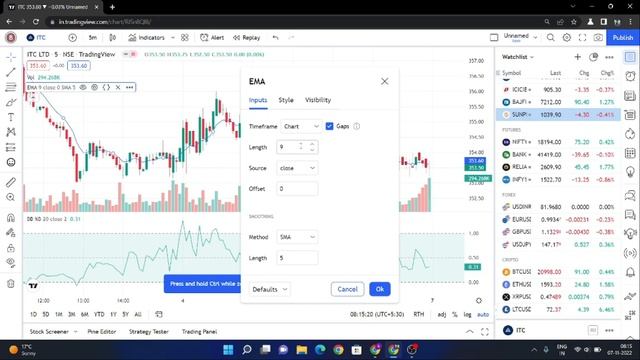The width and height of the screenshot is (640, 360).
Task: Set chart range to 1D
Action: [33, 314]
